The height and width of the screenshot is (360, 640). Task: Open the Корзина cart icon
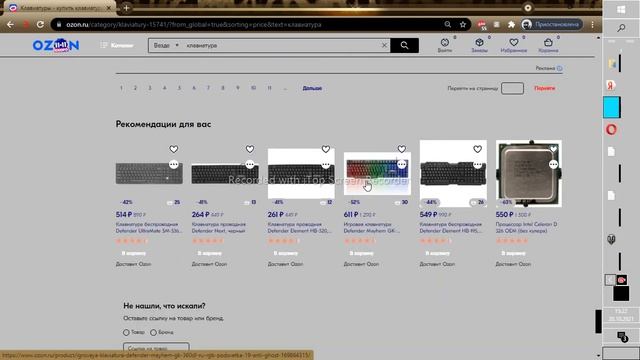[548, 45]
